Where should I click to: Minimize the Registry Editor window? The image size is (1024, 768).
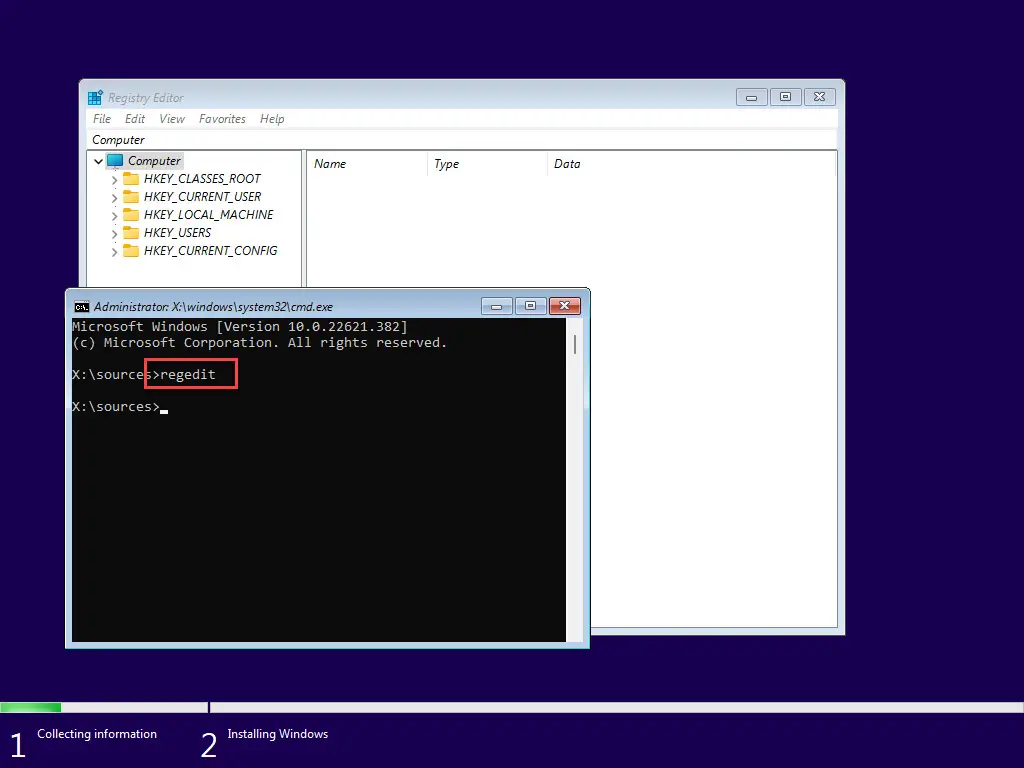(751, 97)
